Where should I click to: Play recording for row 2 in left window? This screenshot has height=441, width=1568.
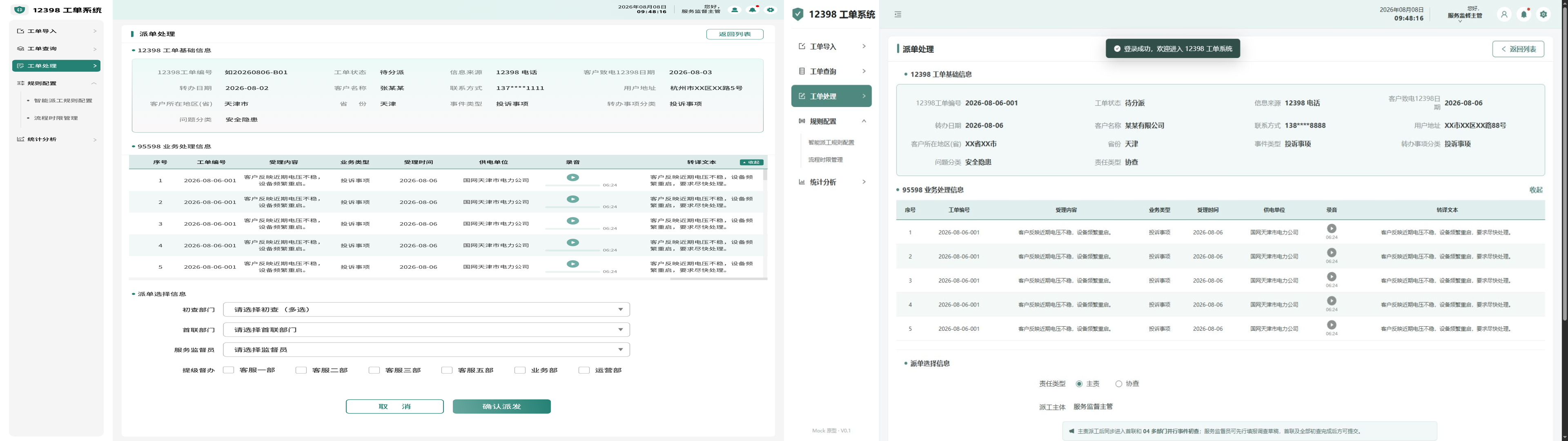(573, 199)
